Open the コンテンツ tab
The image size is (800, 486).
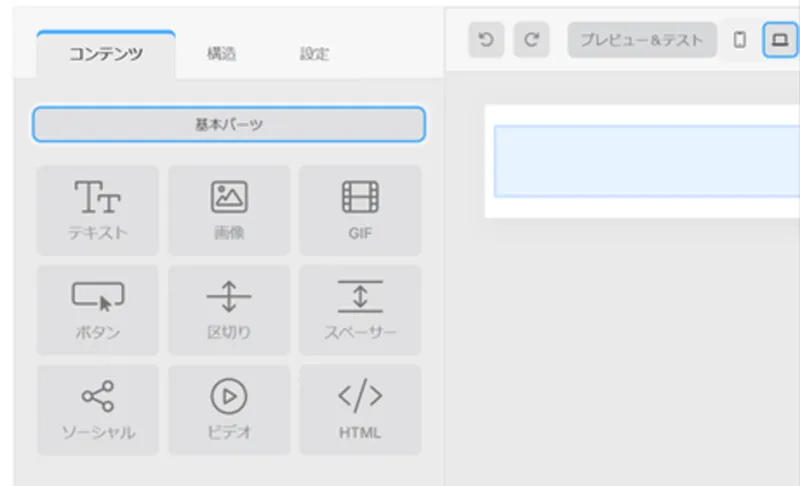point(106,54)
